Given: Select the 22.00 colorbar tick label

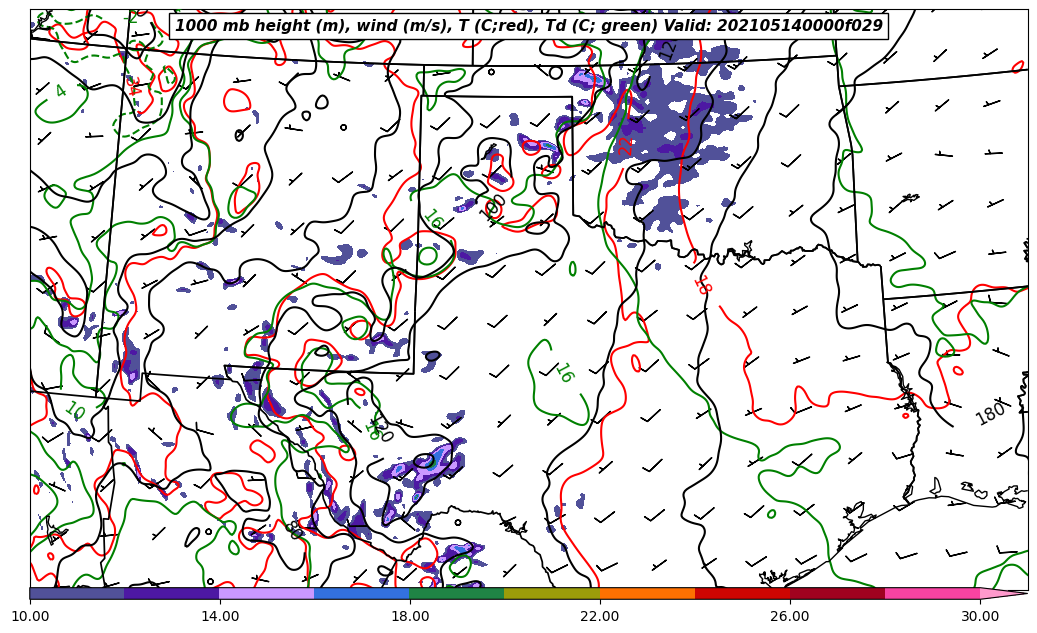Looking at the screenshot, I should [x=600, y=616].
